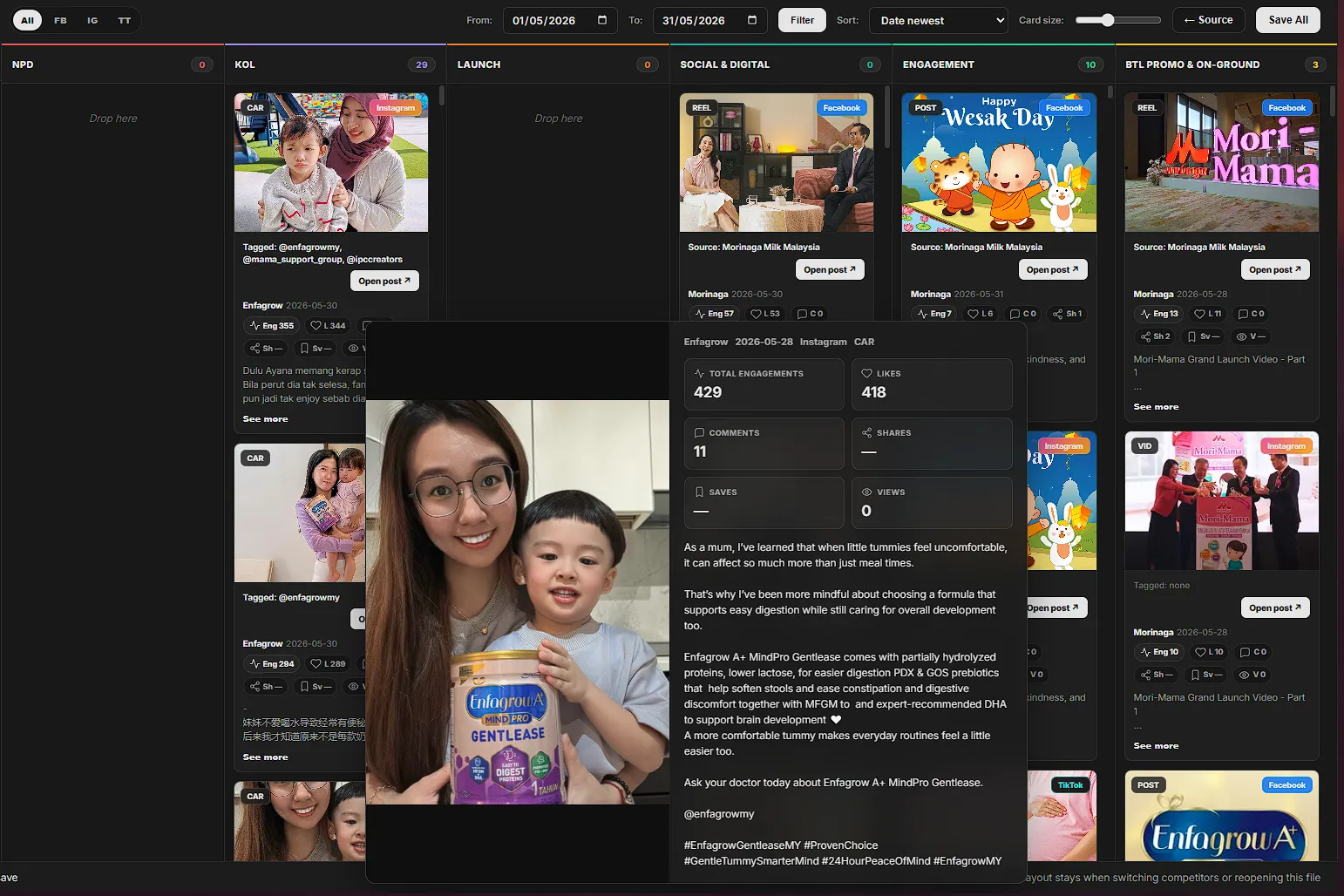Image resolution: width=1344 pixels, height=896 pixels.
Task: Click the TikTok platform badge
Action: (x=1070, y=785)
